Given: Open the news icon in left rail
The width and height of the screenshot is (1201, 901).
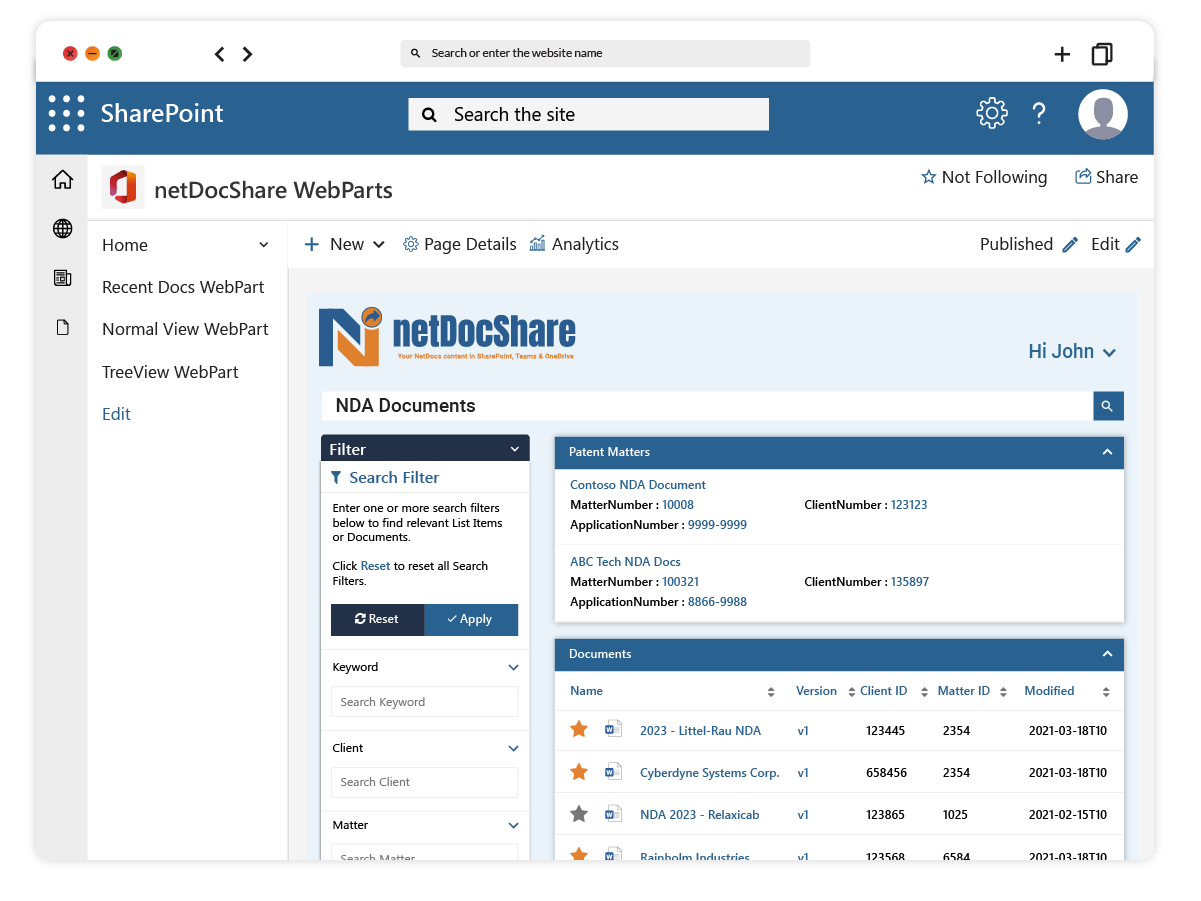Looking at the screenshot, I should (62, 278).
